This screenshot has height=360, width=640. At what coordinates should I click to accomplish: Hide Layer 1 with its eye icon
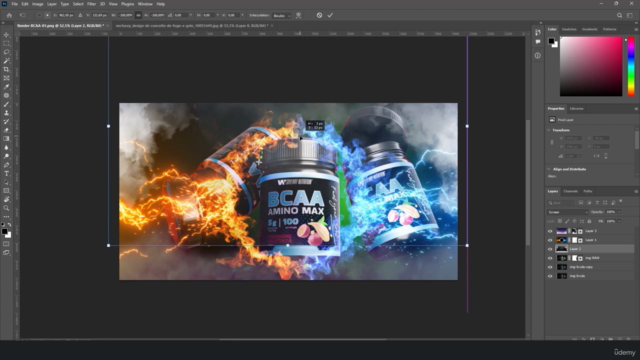click(x=550, y=240)
